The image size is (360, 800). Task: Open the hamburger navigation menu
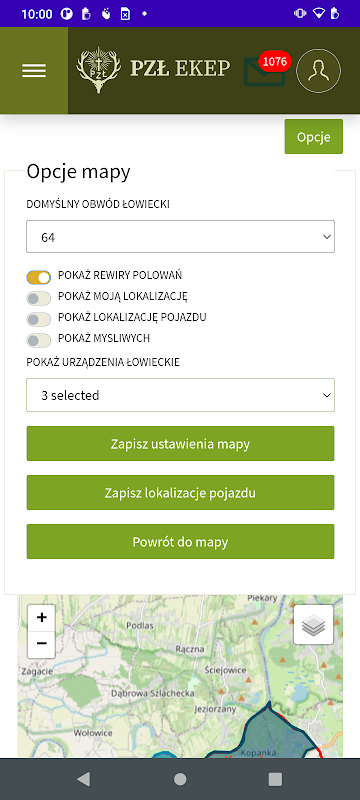pos(34,70)
